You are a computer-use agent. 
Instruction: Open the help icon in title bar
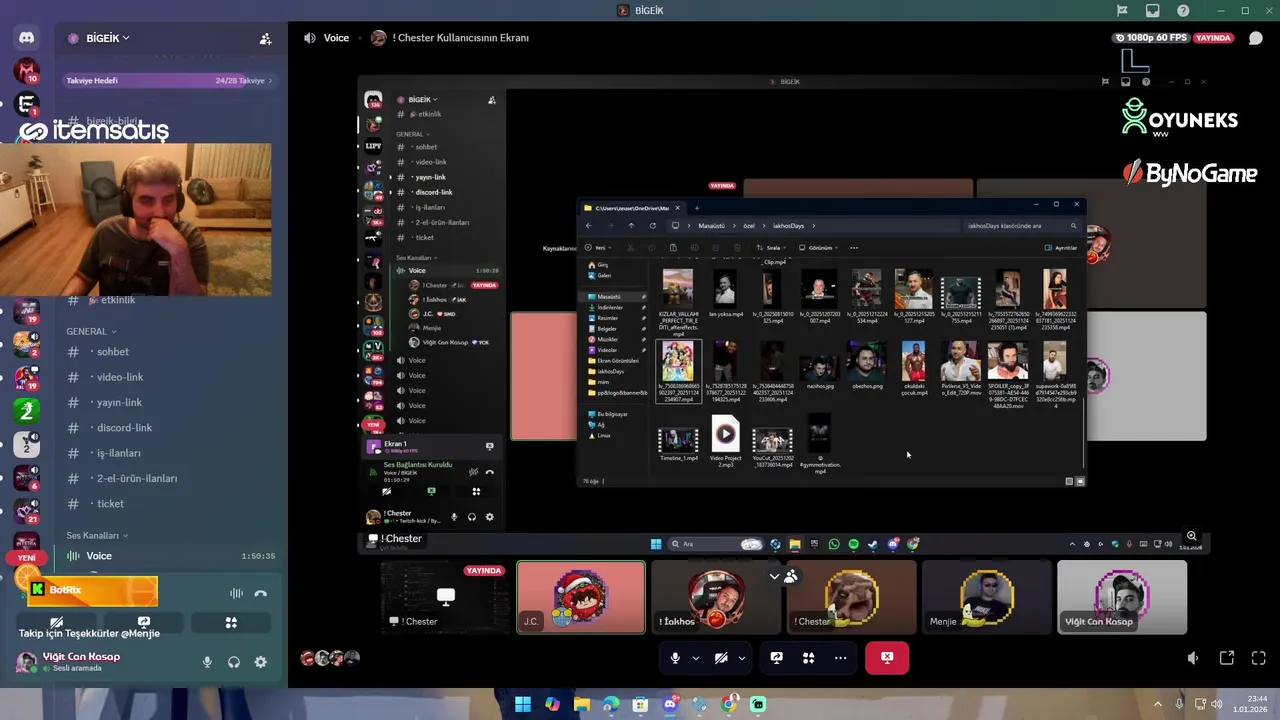click(1183, 10)
